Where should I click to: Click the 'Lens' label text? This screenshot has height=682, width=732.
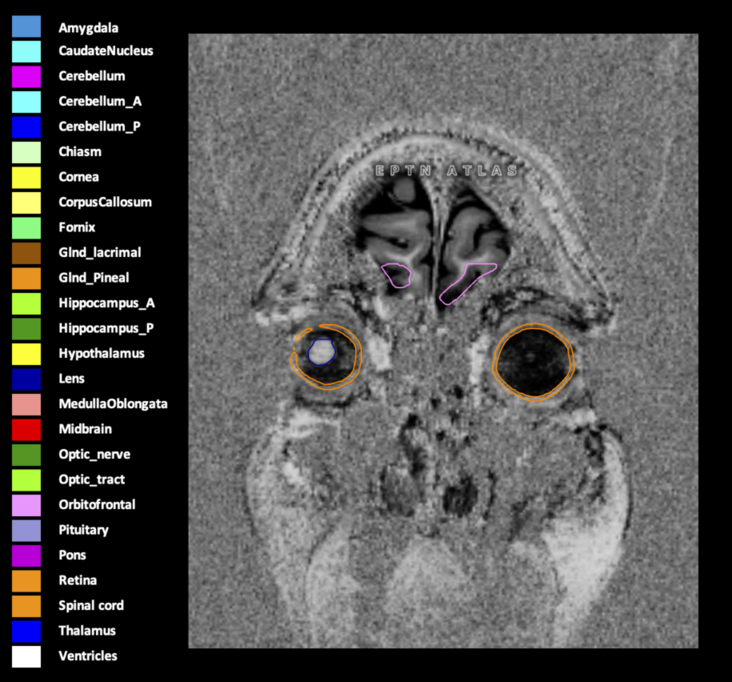[71, 379]
